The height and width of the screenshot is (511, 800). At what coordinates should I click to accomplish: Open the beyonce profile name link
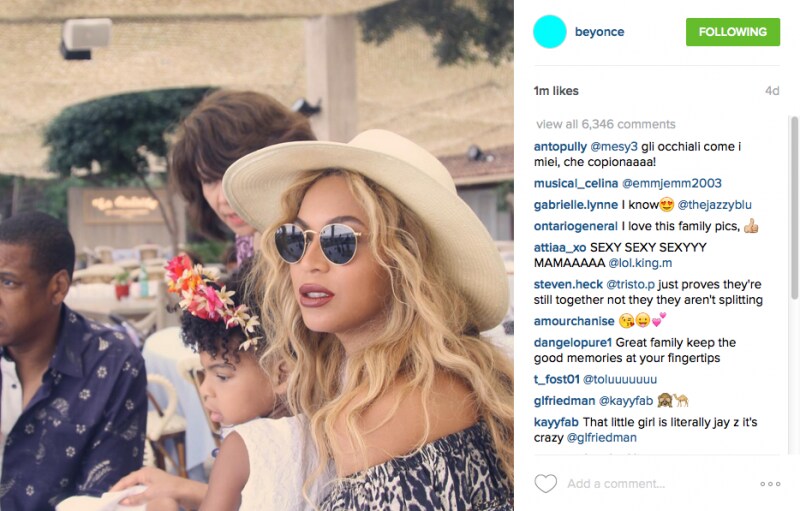[x=599, y=32]
